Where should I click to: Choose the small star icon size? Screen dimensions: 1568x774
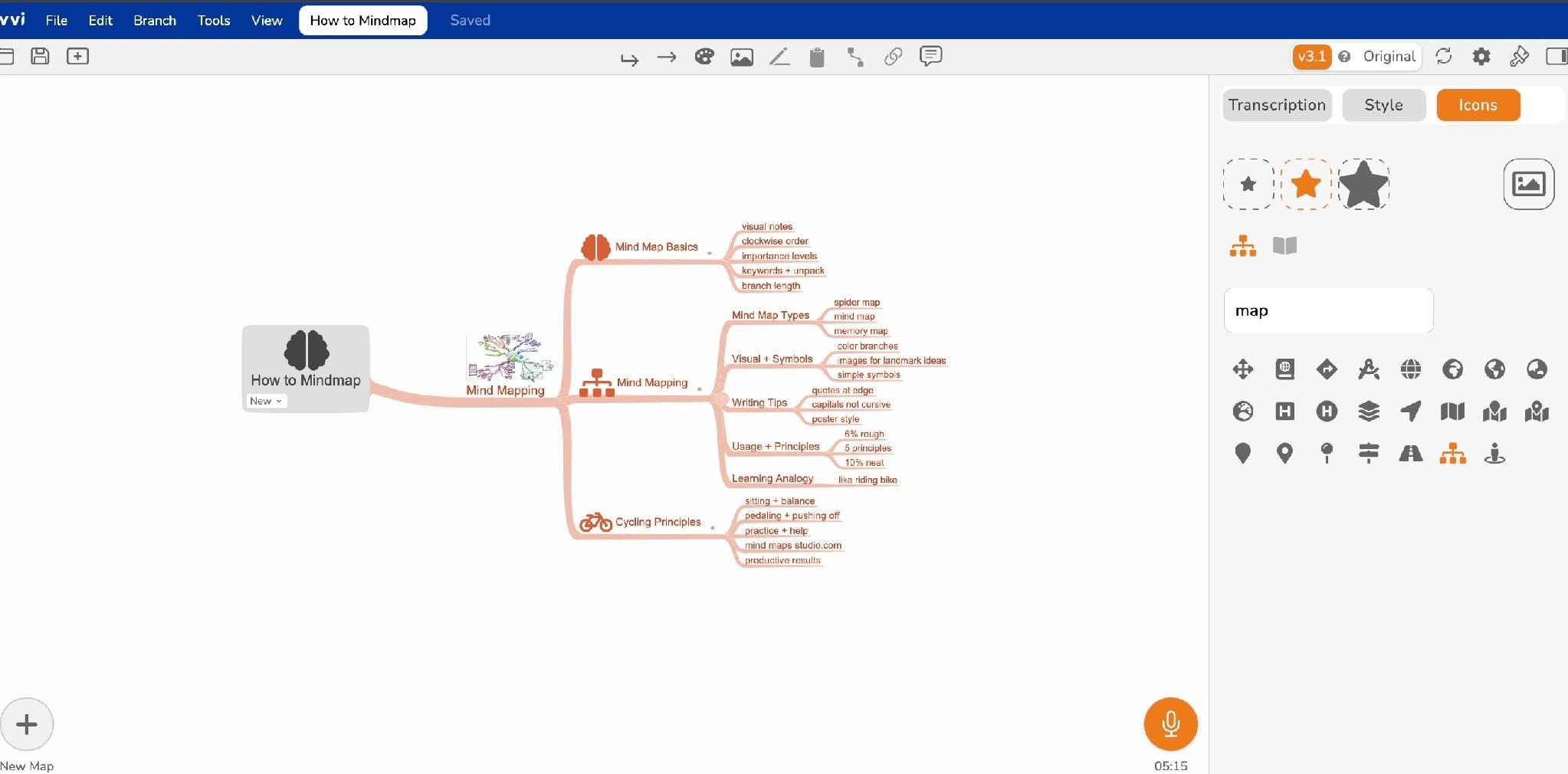point(1248,184)
